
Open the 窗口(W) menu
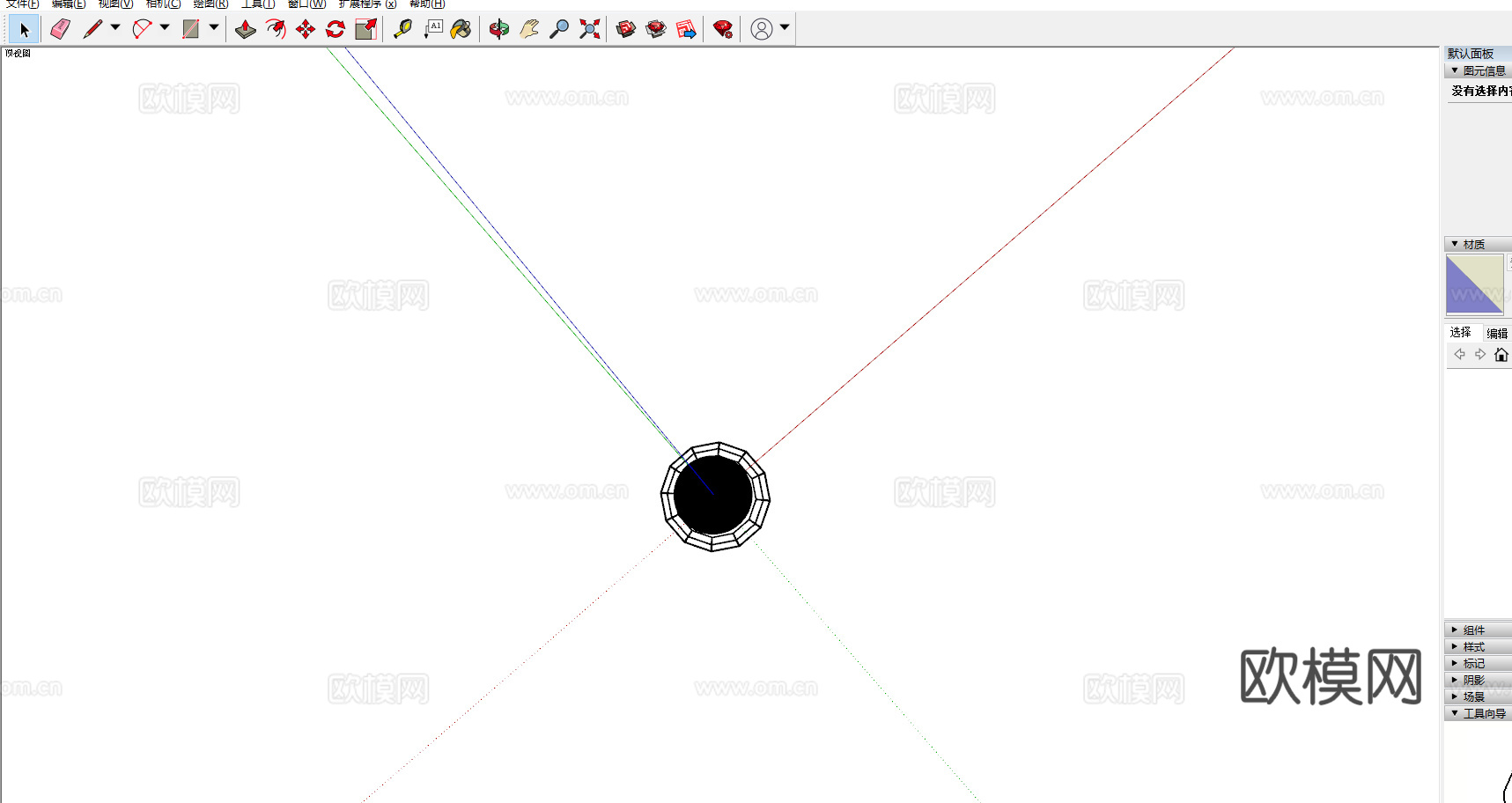306,4
